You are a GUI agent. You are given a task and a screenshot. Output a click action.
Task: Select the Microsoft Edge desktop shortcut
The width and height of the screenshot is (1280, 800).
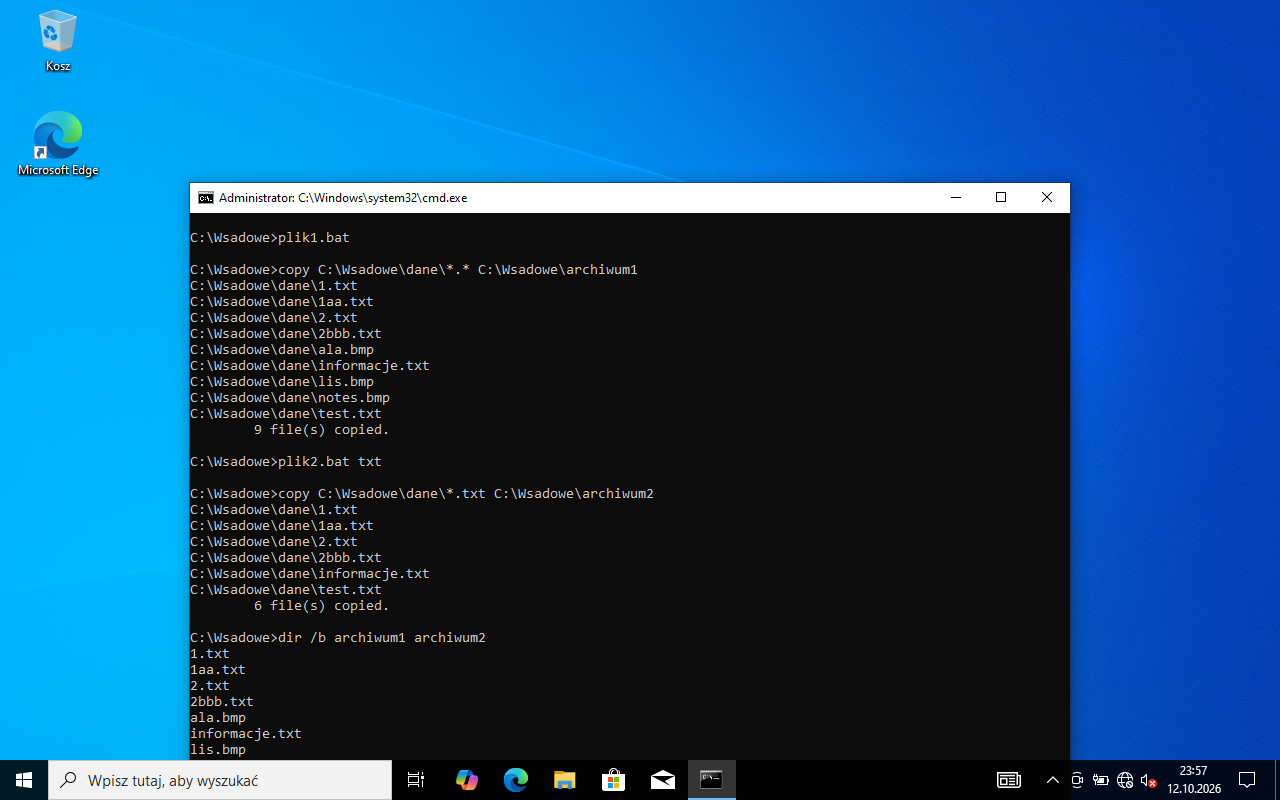tap(58, 144)
